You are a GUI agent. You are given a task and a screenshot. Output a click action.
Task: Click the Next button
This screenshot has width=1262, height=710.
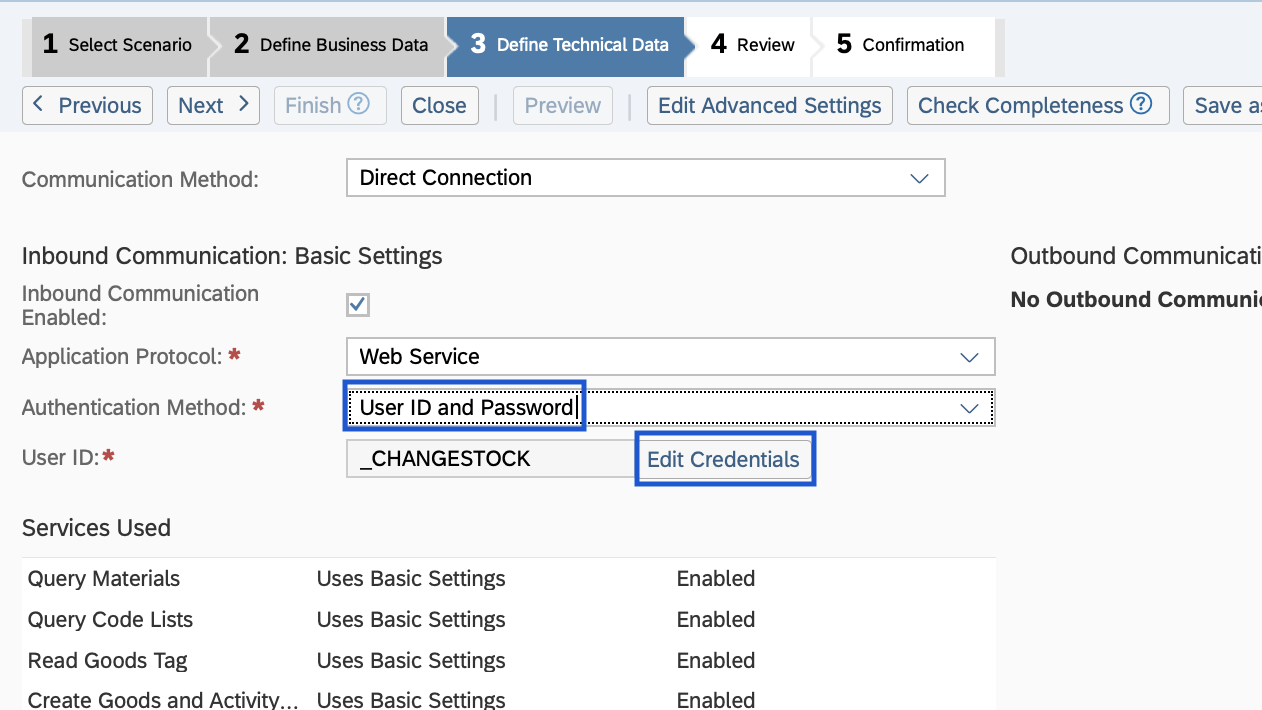pyautogui.click(x=213, y=105)
